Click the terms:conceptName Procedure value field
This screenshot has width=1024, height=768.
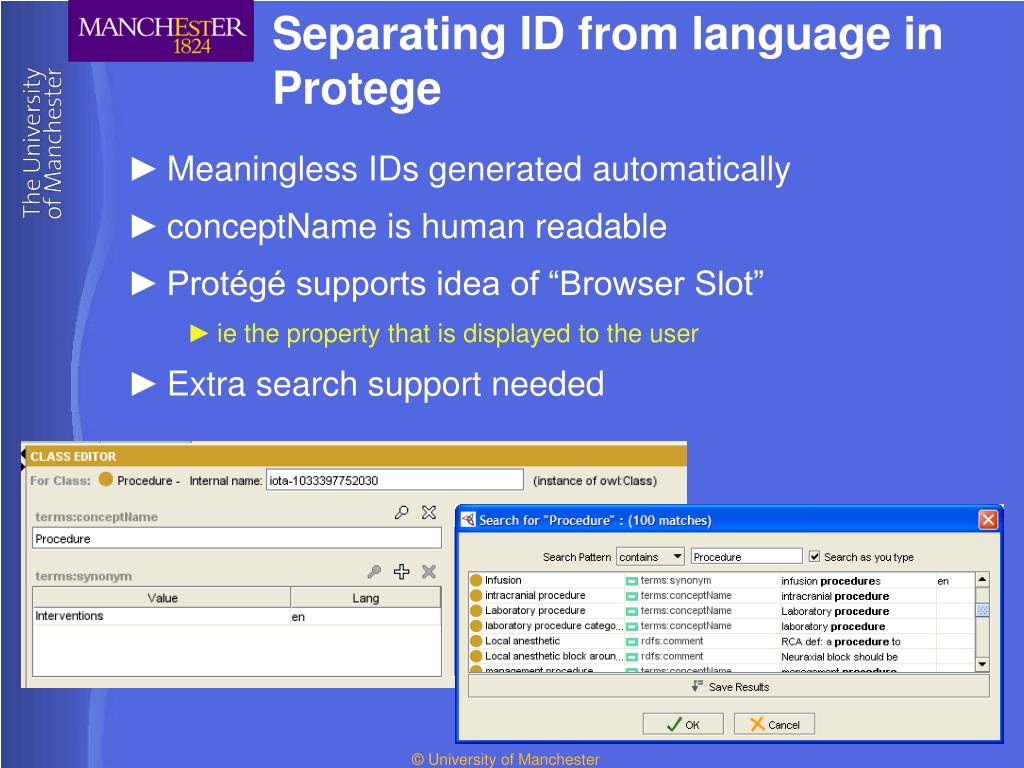click(237, 538)
